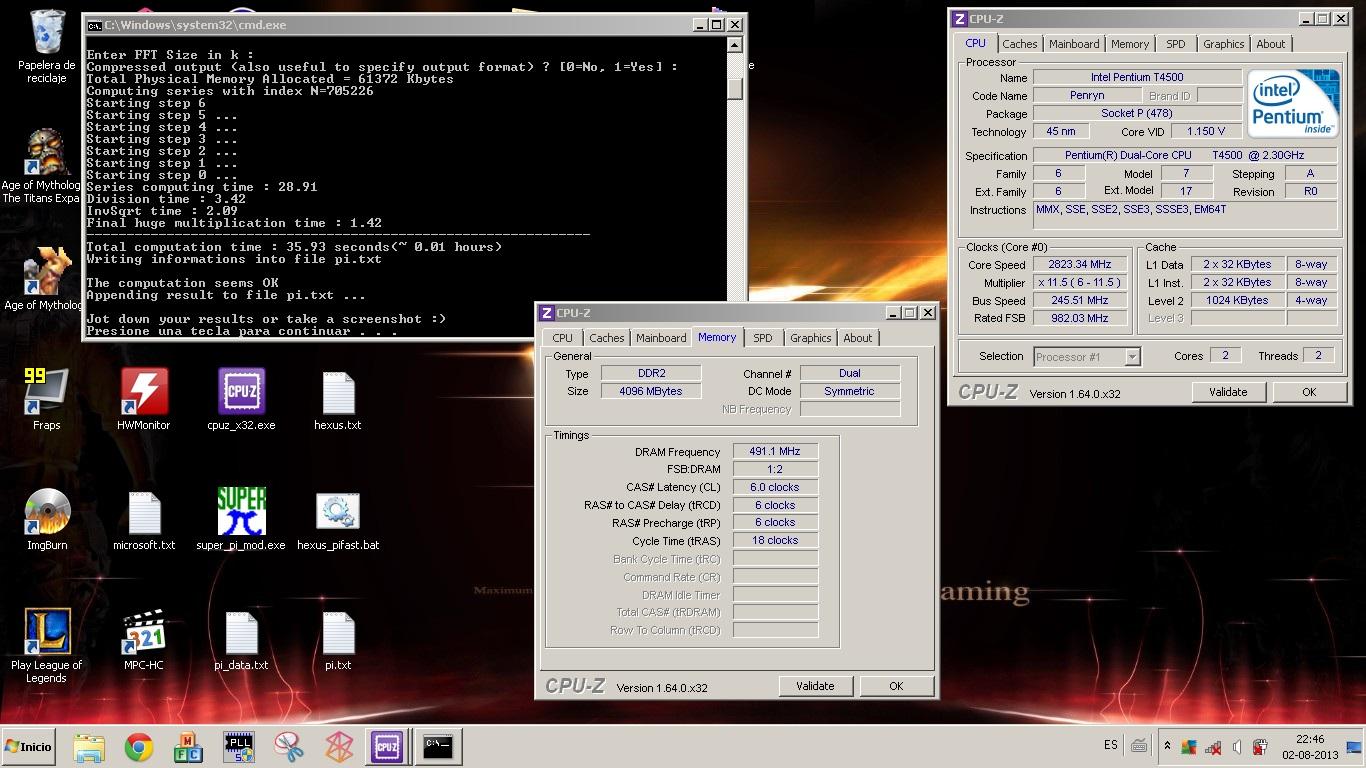The width and height of the screenshot is (1366, 768).
Task: Open the MFC blocks taskbar icon
Action: [x=188, y=747]
